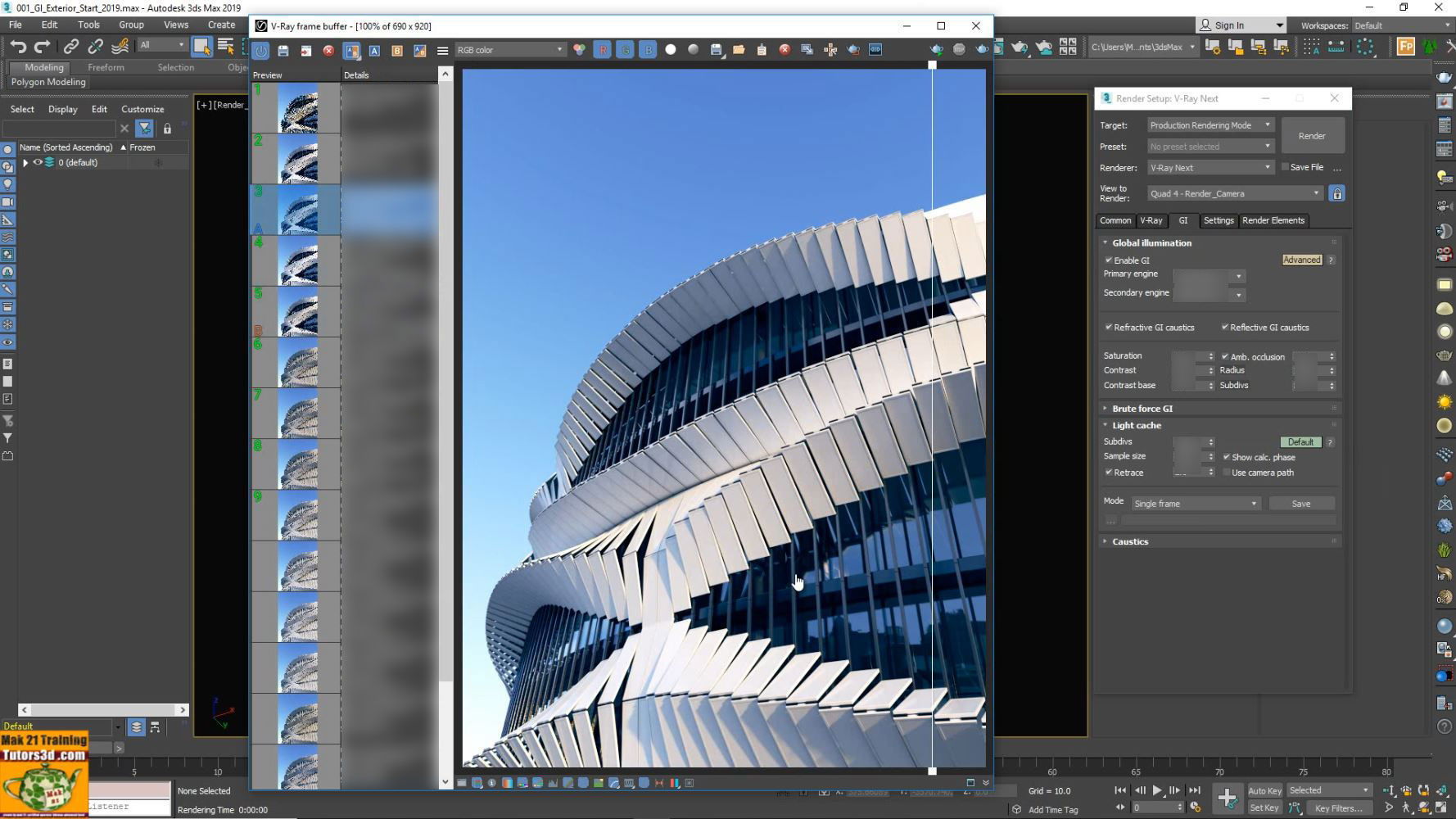Switch to the Render Elements tab
This screenshot has width=1456, height=819.
tap(1273, 220)
